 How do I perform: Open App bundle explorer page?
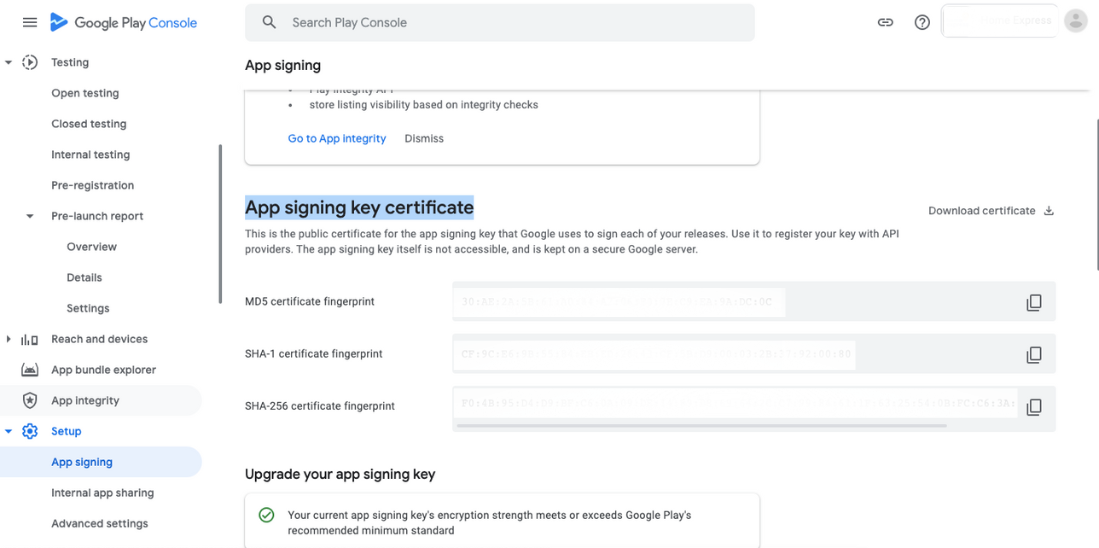103,370
